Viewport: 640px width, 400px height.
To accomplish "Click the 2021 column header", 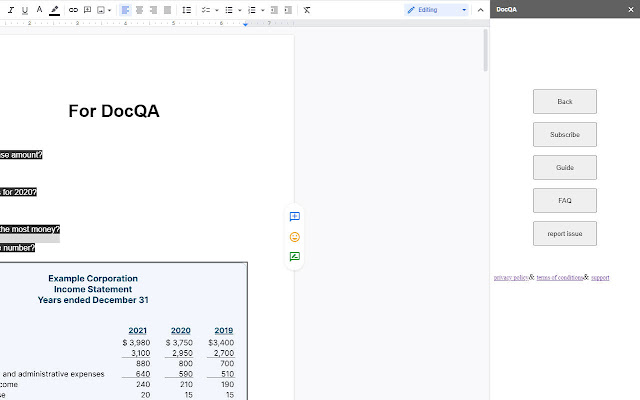I will coord(137,331).
